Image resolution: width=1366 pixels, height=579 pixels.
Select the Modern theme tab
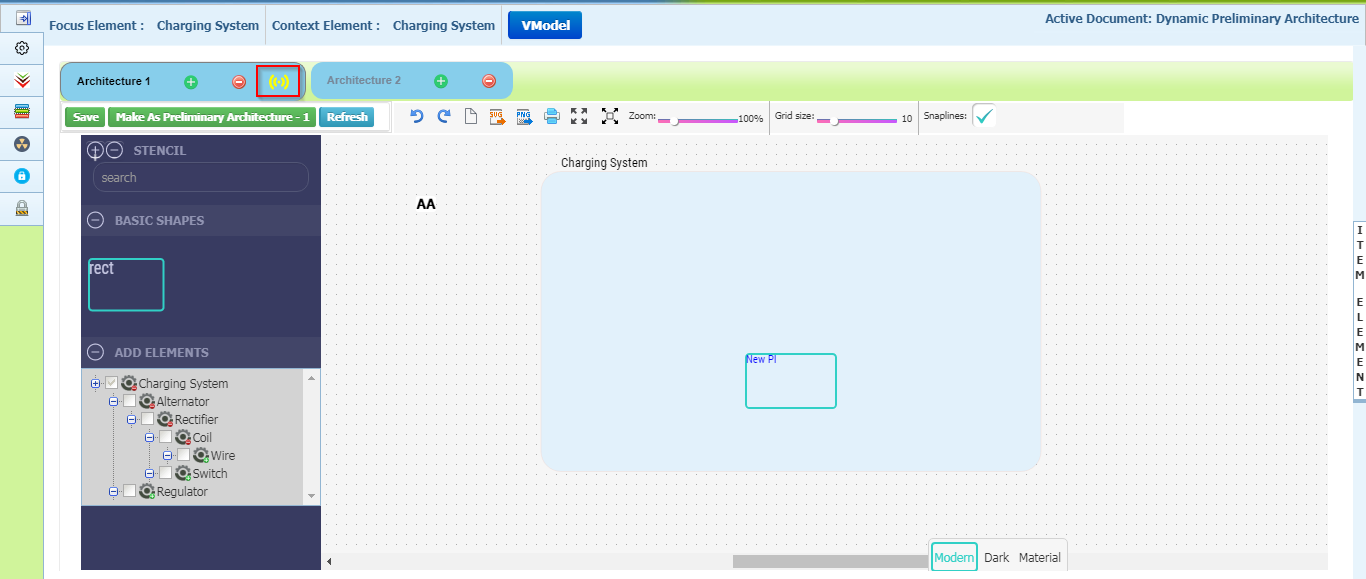point(954,558)
